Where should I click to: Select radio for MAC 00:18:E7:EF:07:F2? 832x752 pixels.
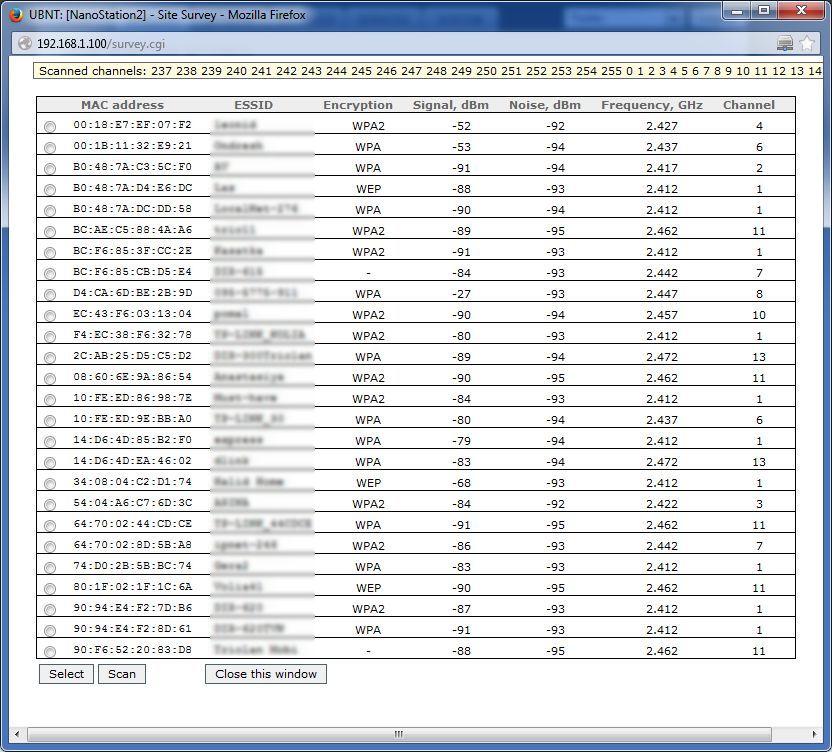click(x=50, y=127)
